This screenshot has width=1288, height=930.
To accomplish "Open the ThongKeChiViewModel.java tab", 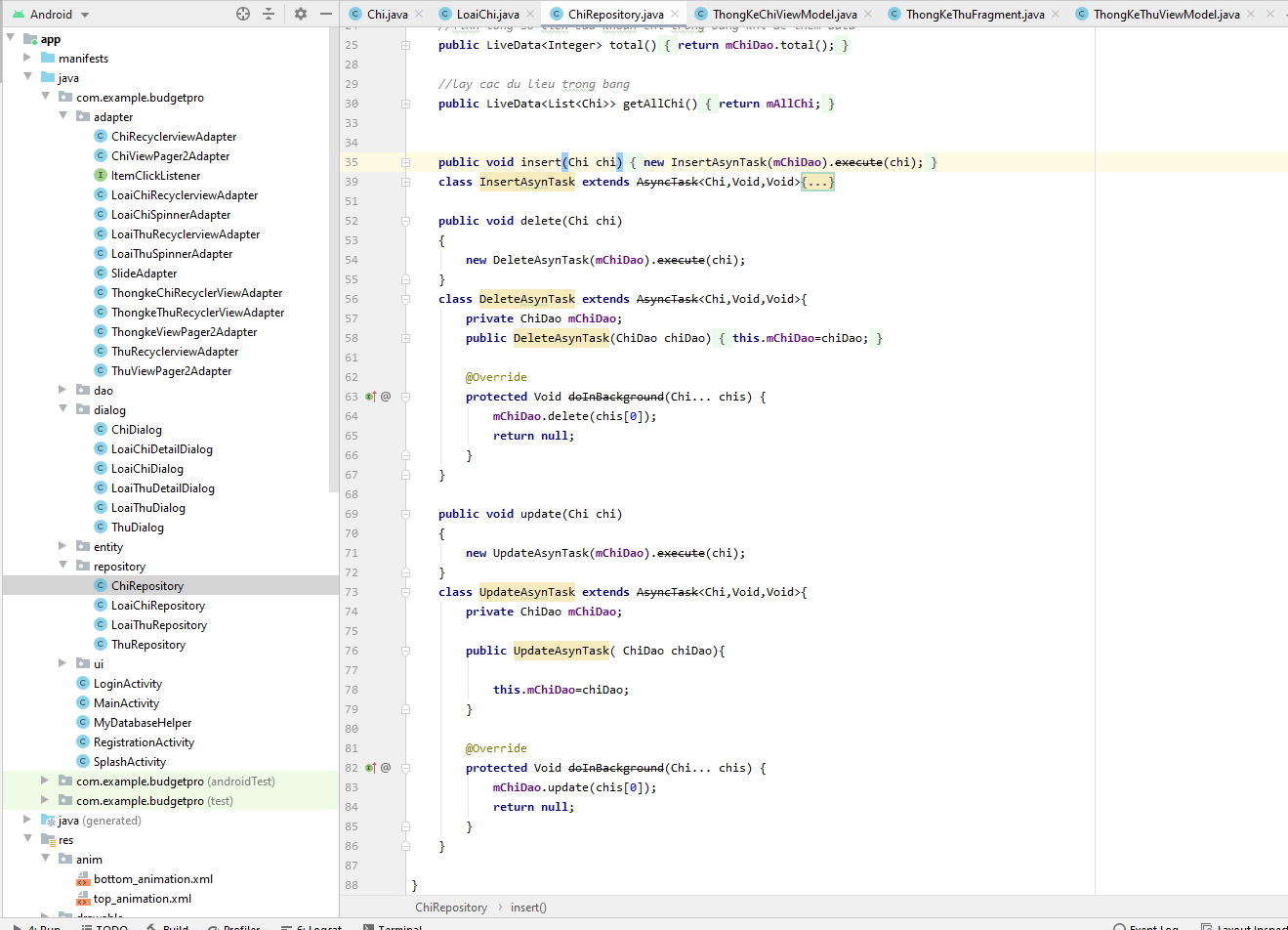I will [x=784, y=14].
